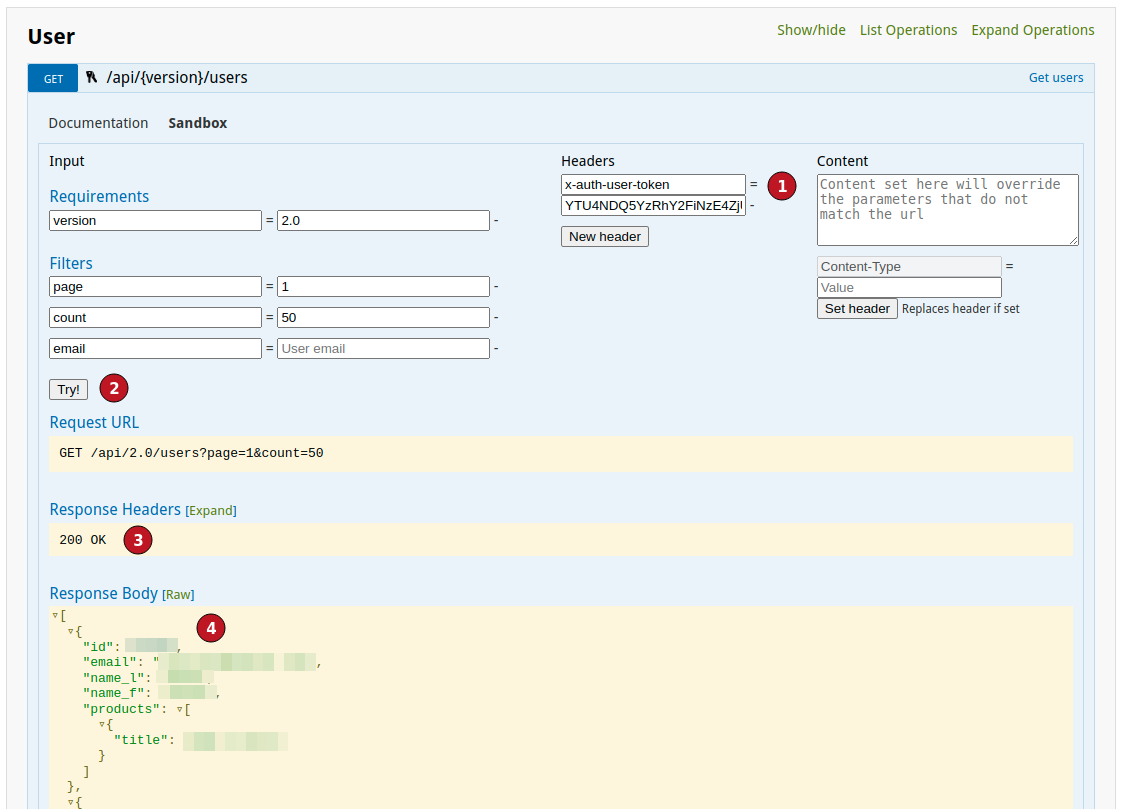This screenshot has height=809, width=1122.
Task: Click the Request URL heading
Action: pos(94,423)
